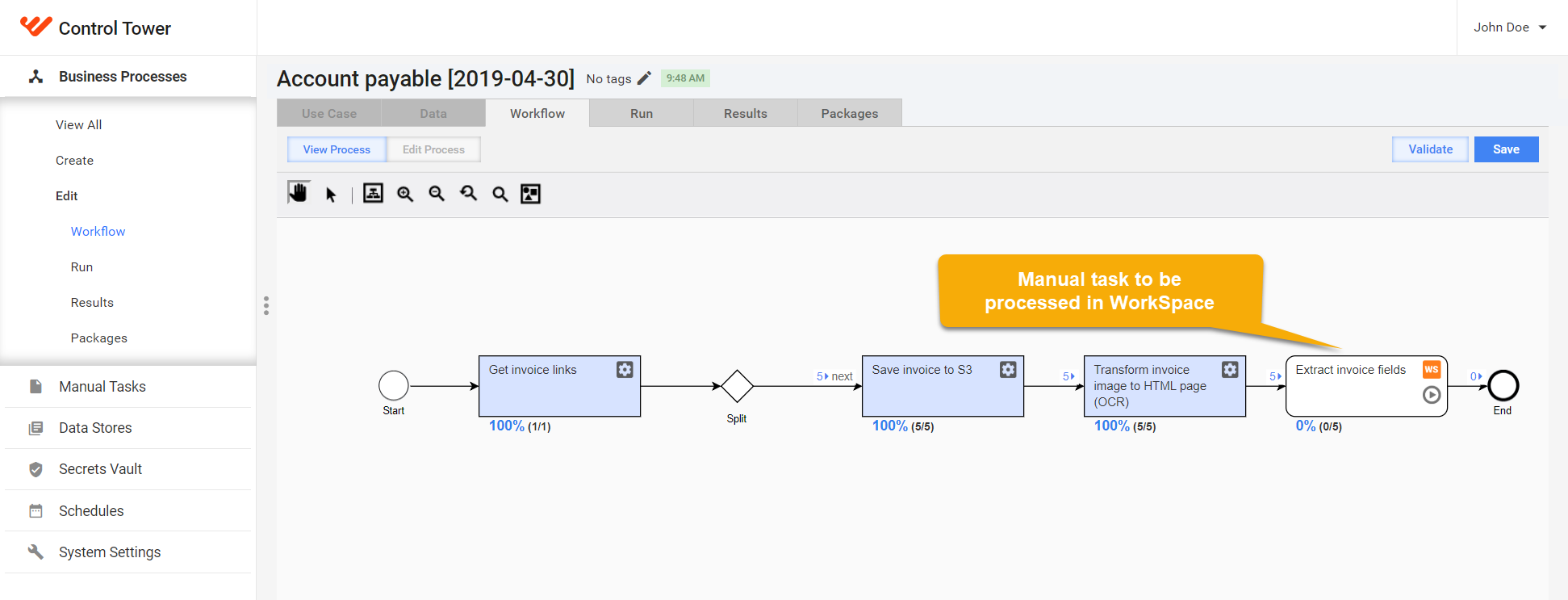Open the Run tab
This screenshot has width=1568, height=600.
[x=642, y=113]
